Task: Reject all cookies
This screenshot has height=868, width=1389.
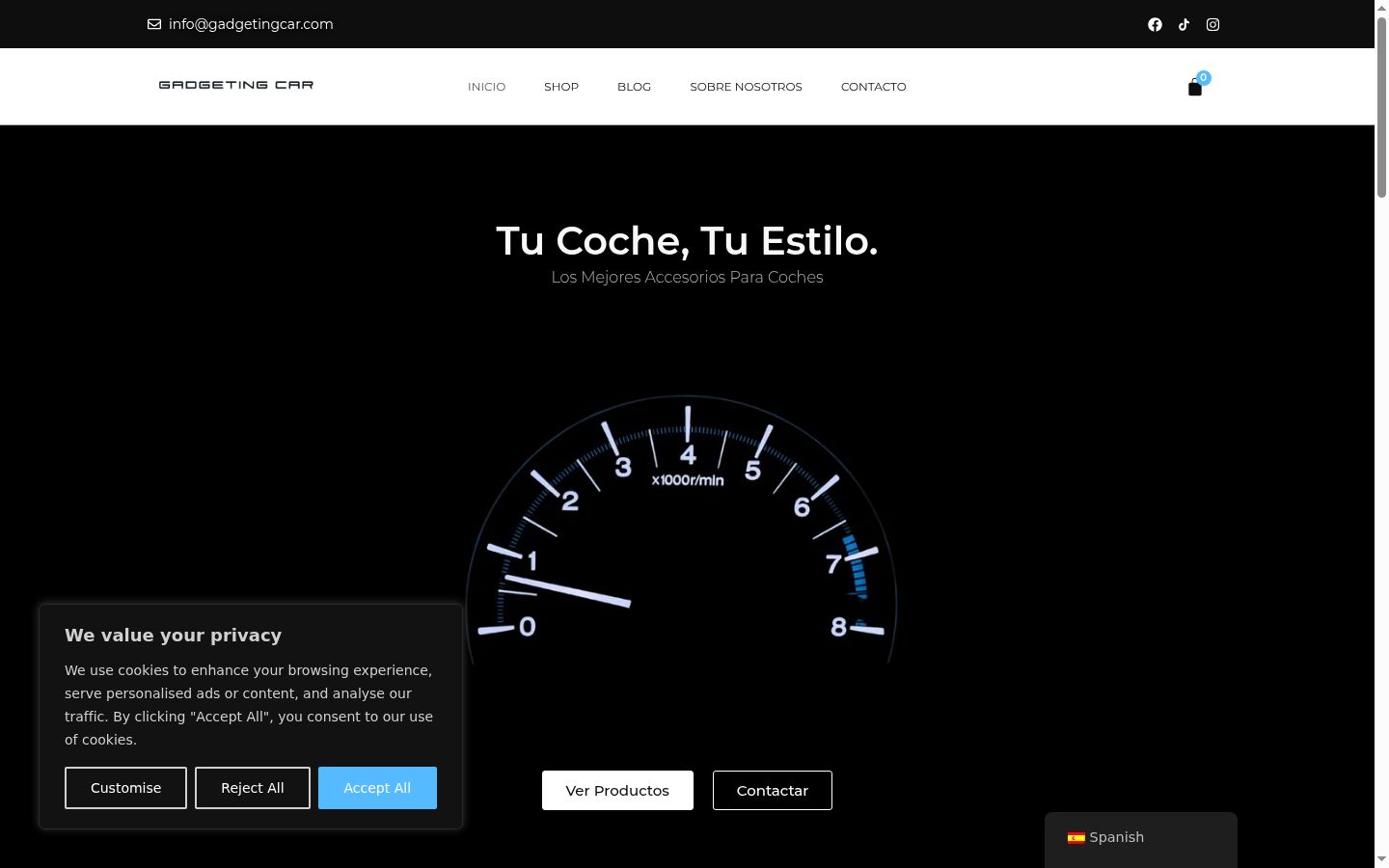Action: 253,788
